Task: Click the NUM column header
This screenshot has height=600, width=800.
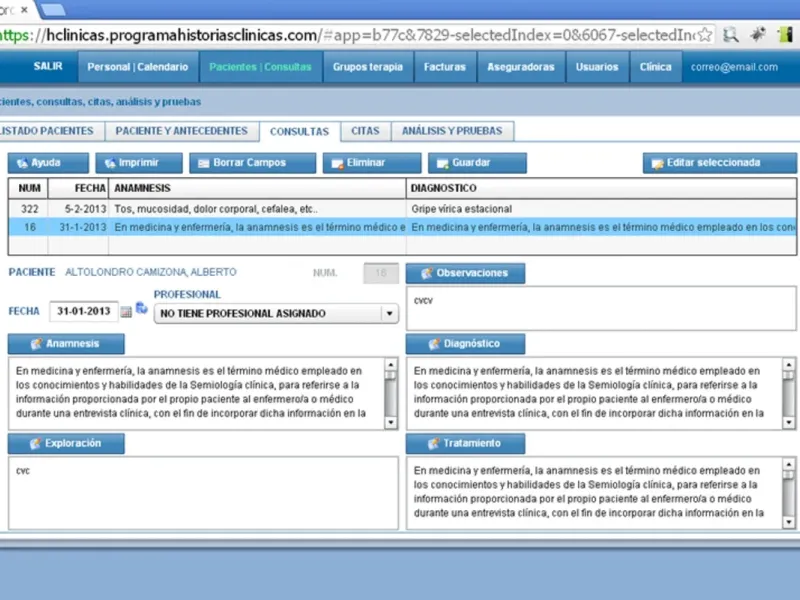Action: point(29,188)
